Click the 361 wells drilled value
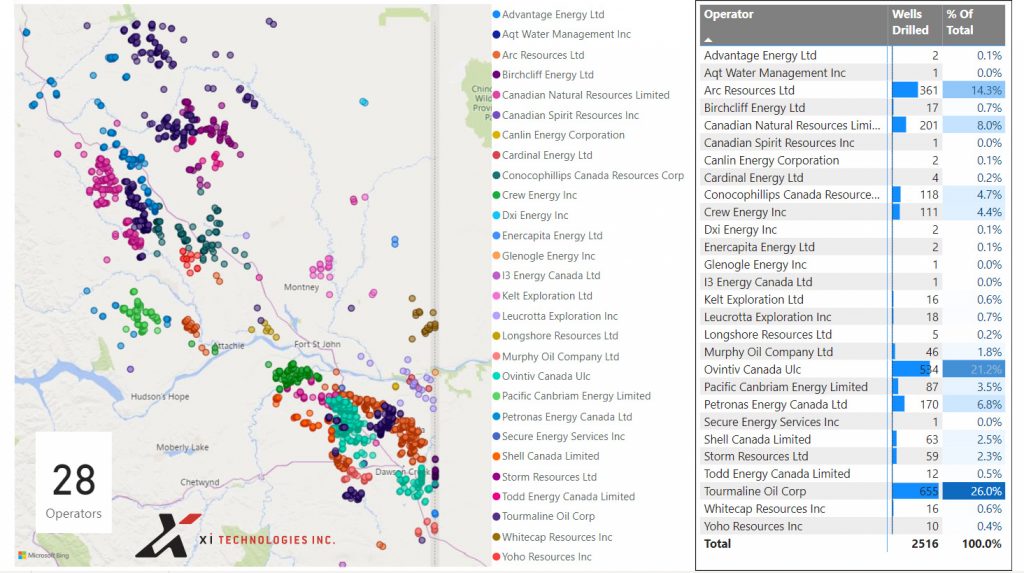Screen dimensions: 1024x573 click(929, 90)
